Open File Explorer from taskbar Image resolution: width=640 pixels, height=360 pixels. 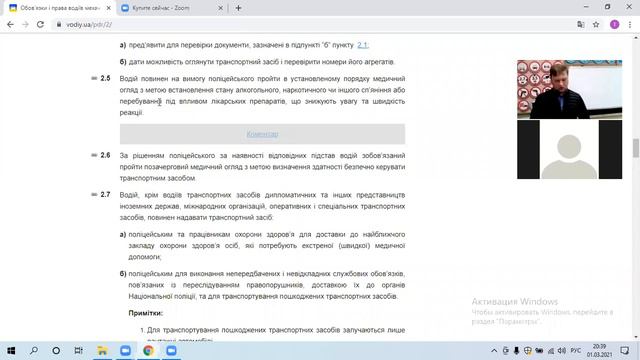102,351
